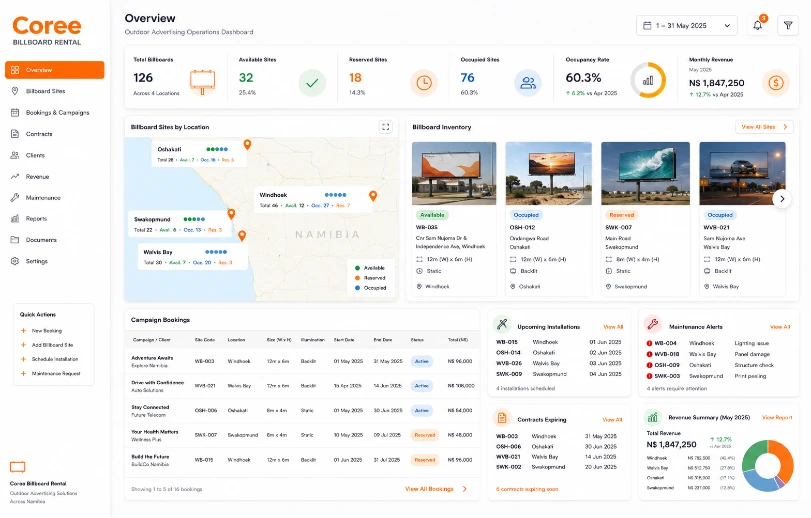Click Add Billboard Site quick action
The height and width of the screenshot is (518, 811).
(52, 345)
